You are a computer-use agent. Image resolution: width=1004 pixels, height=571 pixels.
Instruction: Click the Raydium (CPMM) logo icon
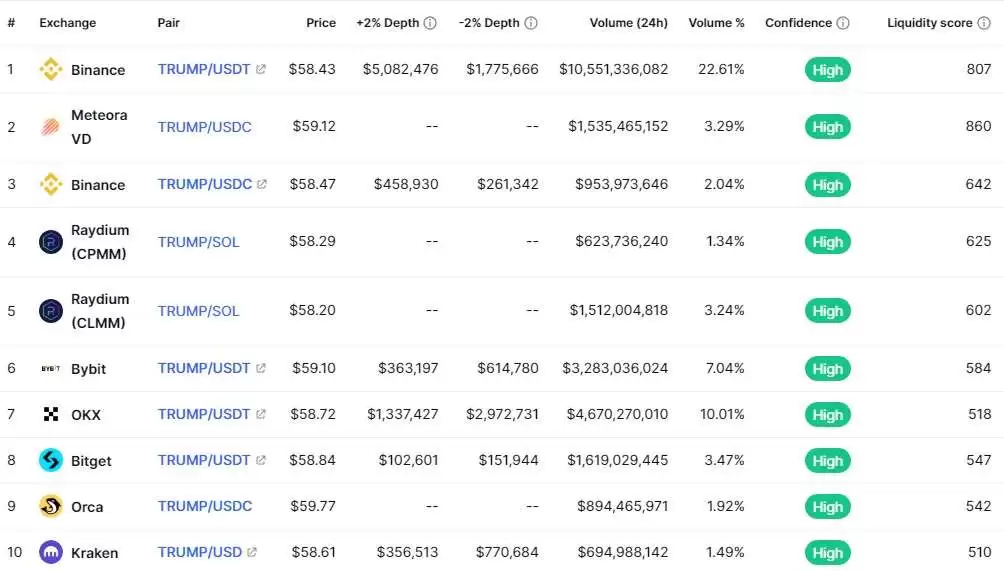(50, 242)
